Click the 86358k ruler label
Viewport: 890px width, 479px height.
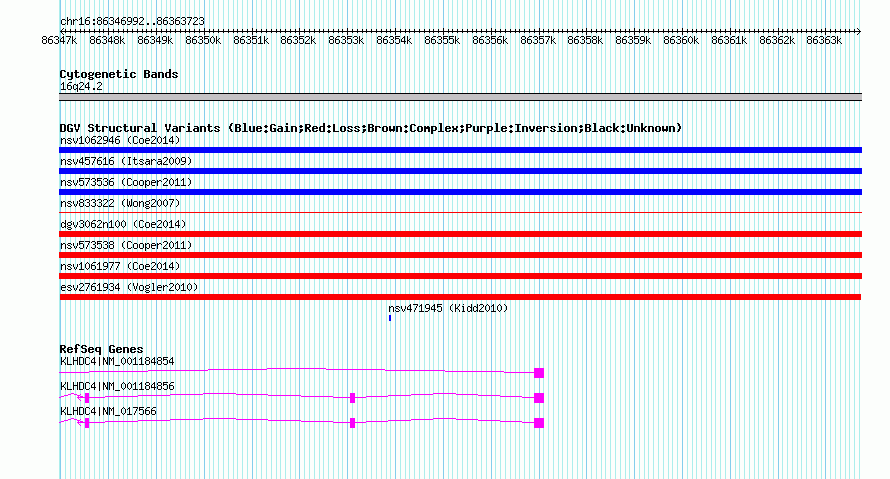(x=585, y=41)
